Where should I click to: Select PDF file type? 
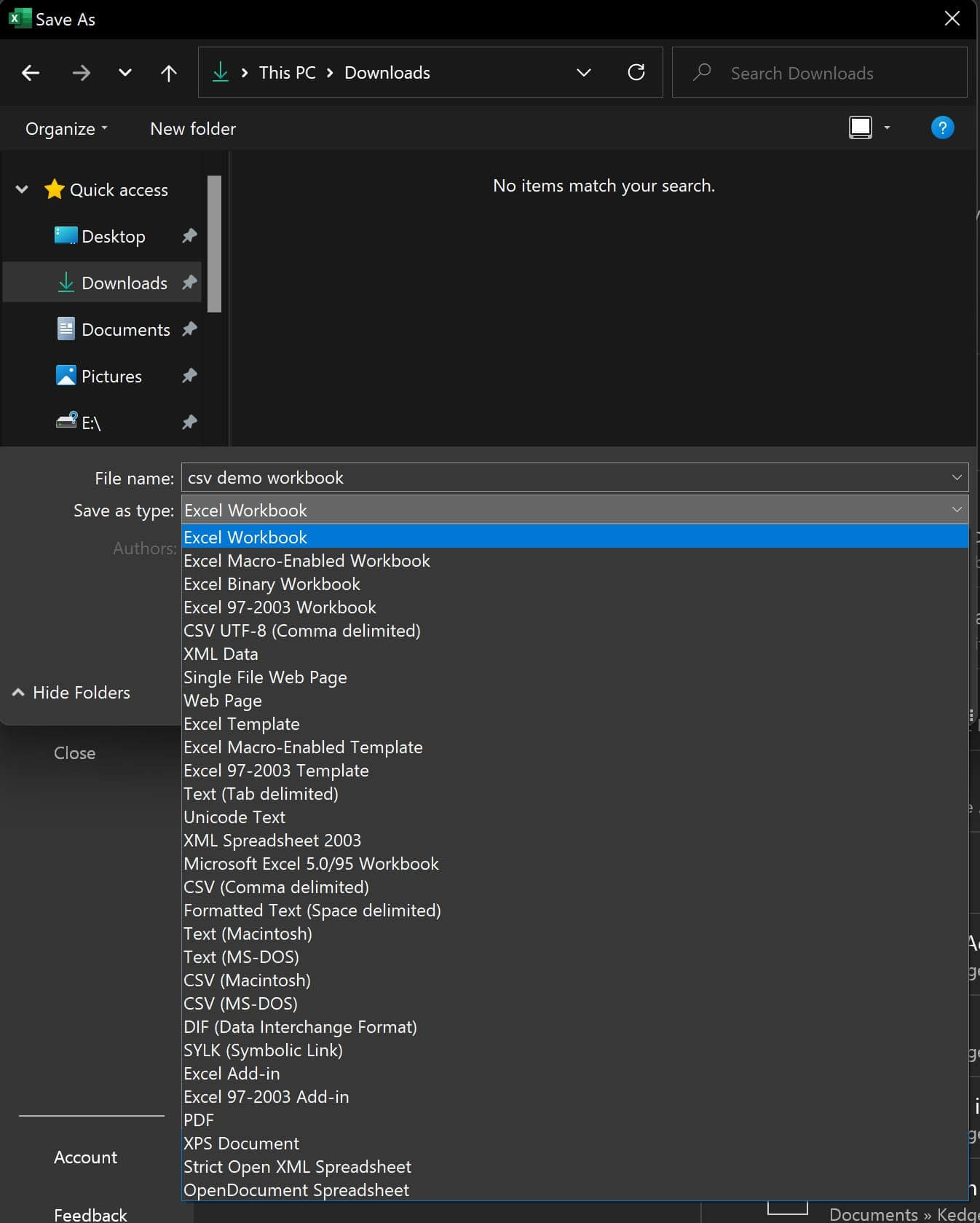pos(574,1120)
